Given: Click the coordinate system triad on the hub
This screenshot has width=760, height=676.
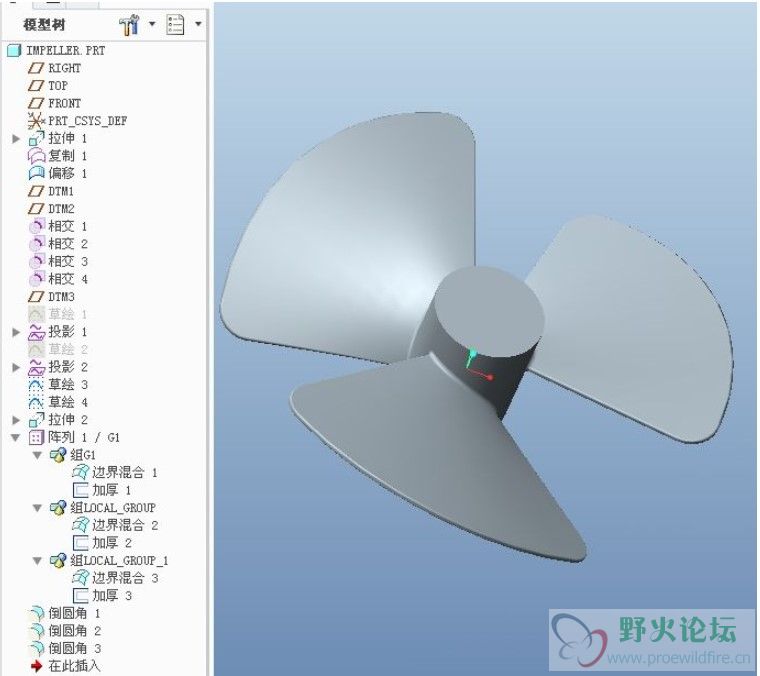Looking at the screenshot, I should pyautogui.click(x=478, y=363).
